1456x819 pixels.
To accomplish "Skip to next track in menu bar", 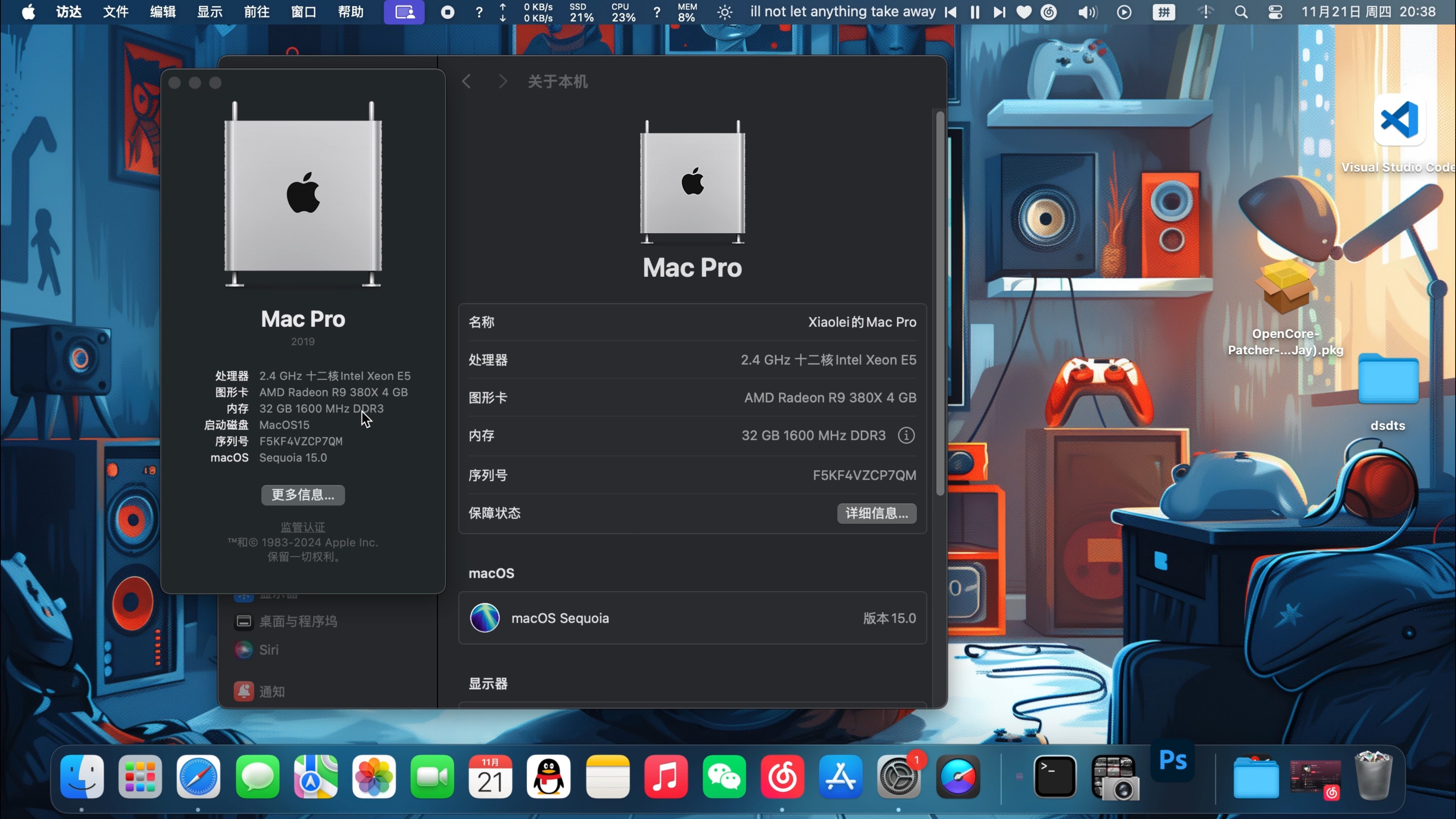I will click(x=999, y=12).
